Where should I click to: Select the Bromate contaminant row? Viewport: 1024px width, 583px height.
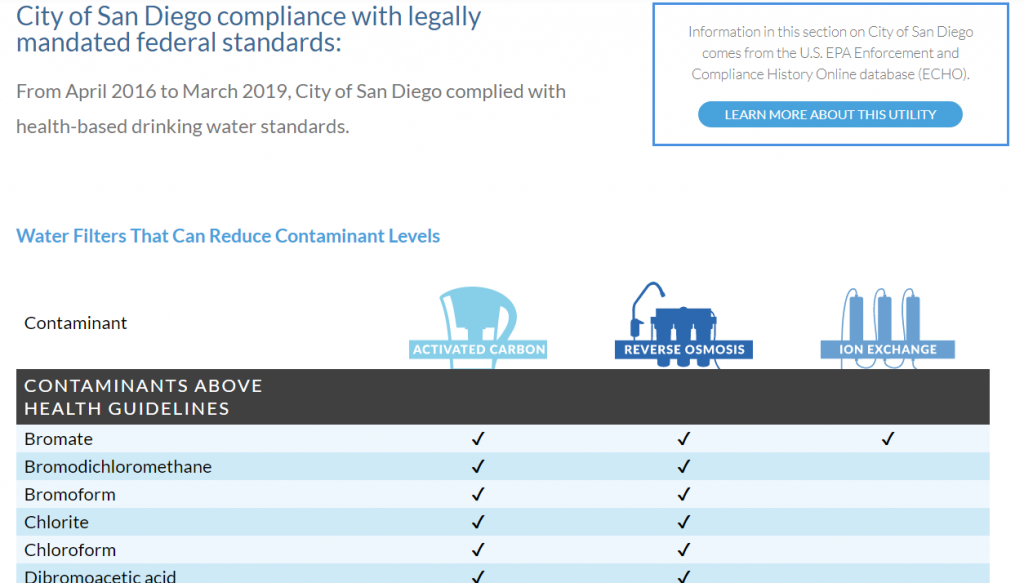[x=503, y=439]
